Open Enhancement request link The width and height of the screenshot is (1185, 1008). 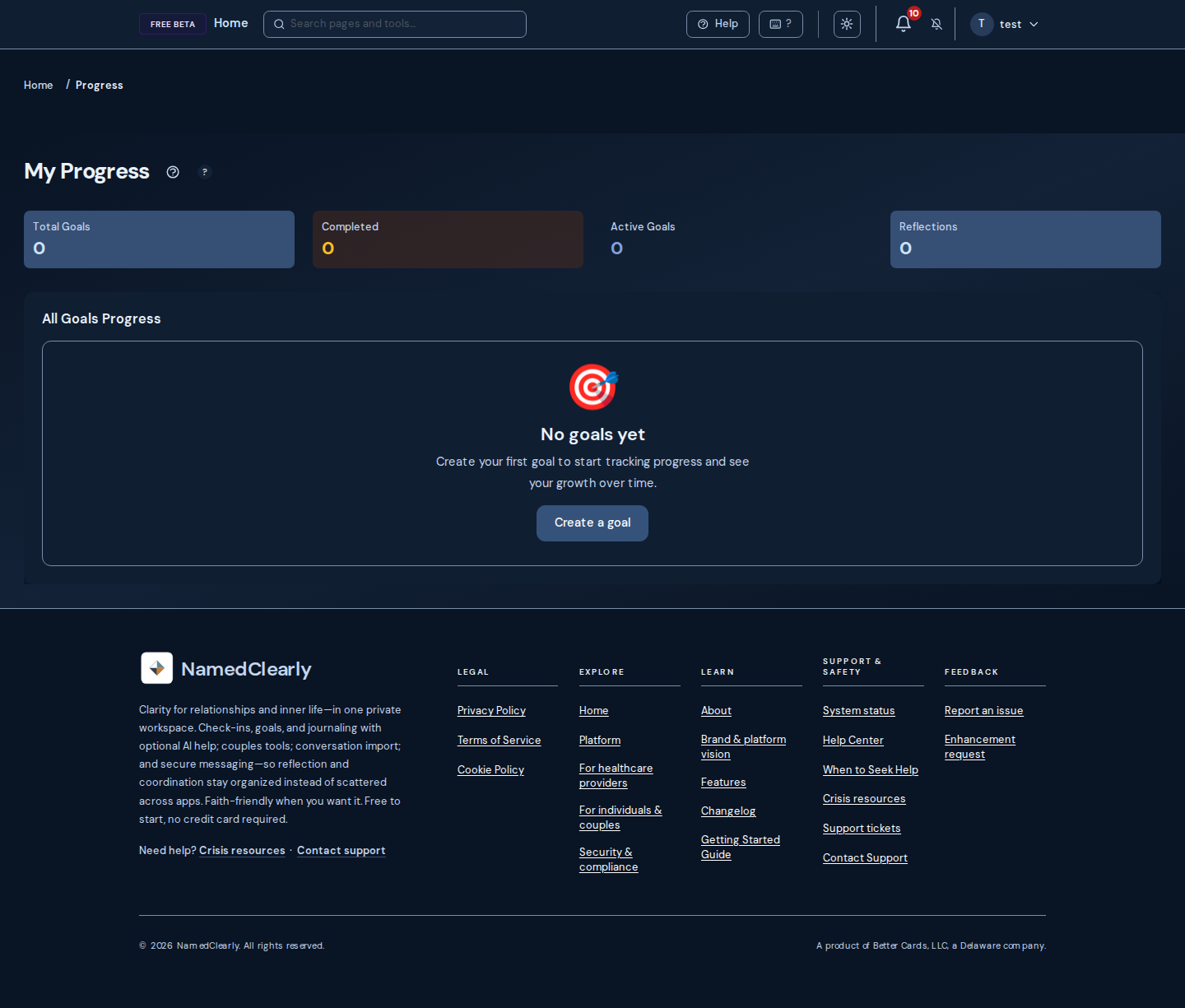979,746
